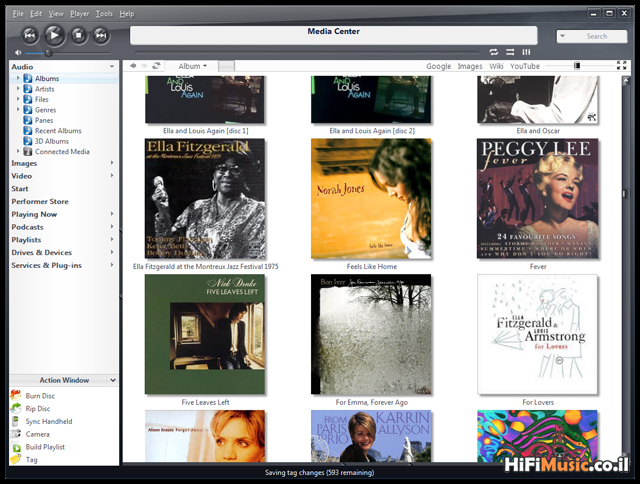Open the Podcasts section
The height and width of the screenshot is (484, 640).
pyautogui.click(x=27, y=227)
